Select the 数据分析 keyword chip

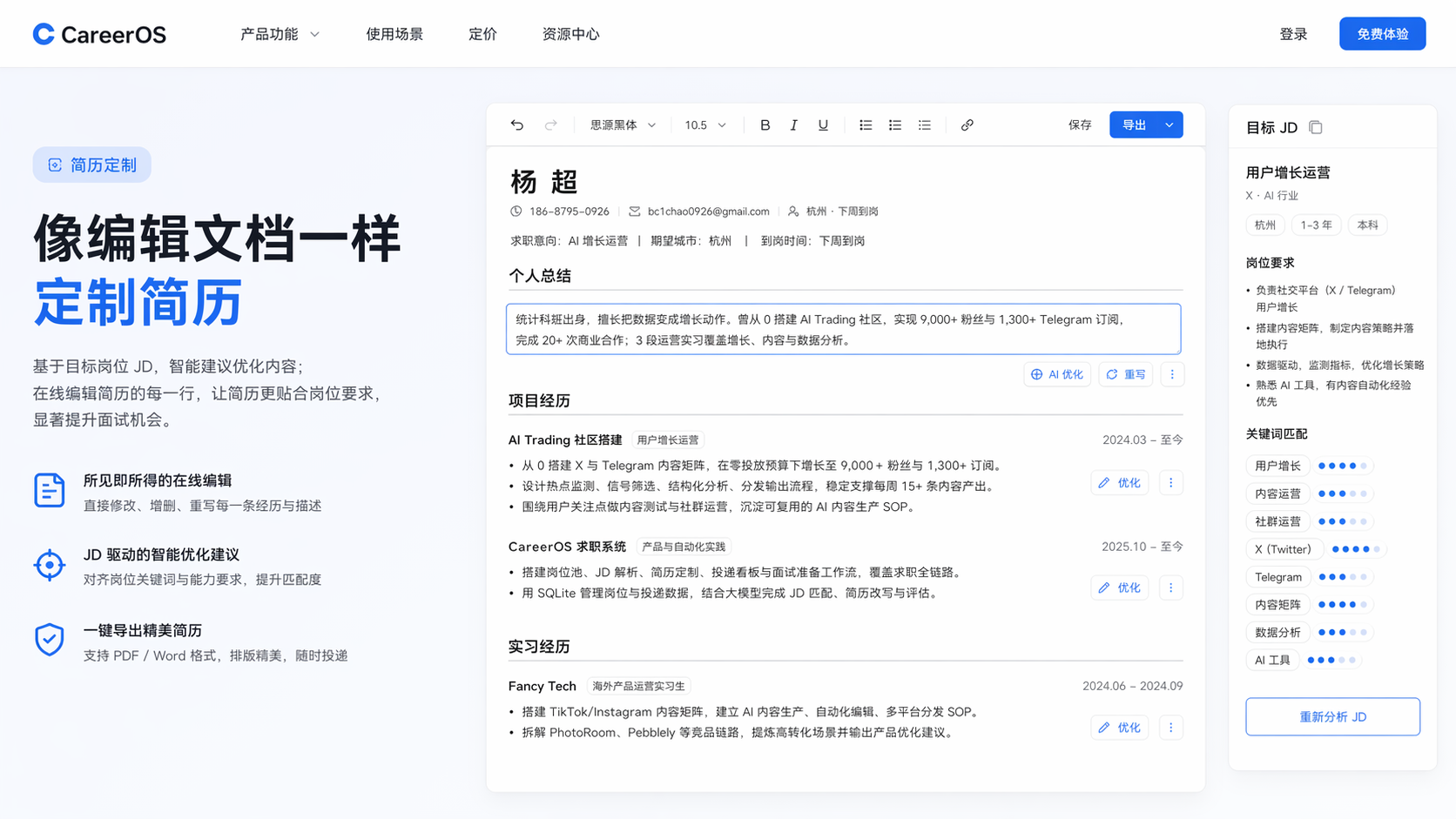(x=1277, y=633)
